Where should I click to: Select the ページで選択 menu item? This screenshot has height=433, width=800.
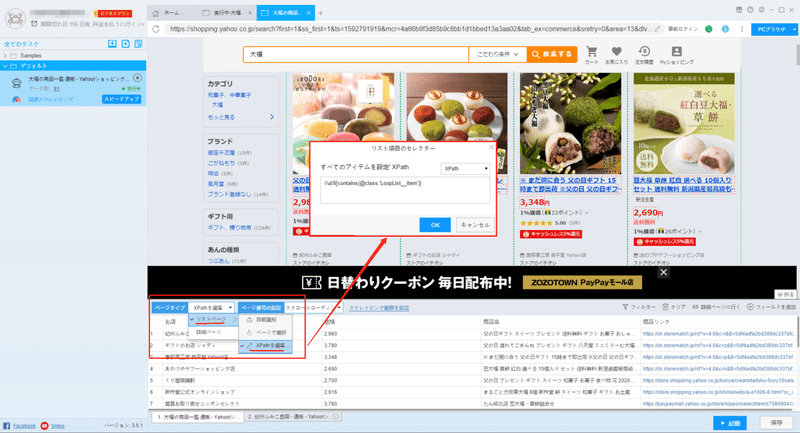pos(266,333)
